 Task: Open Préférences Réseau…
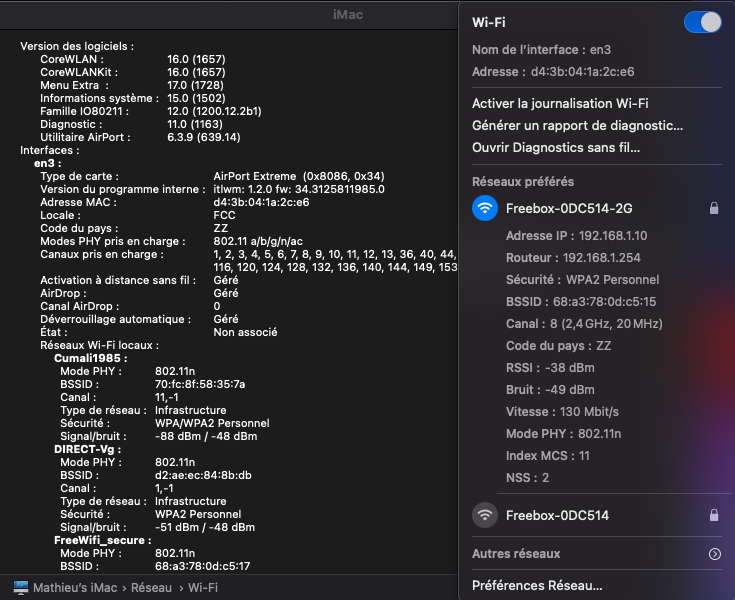pos(537,585)
